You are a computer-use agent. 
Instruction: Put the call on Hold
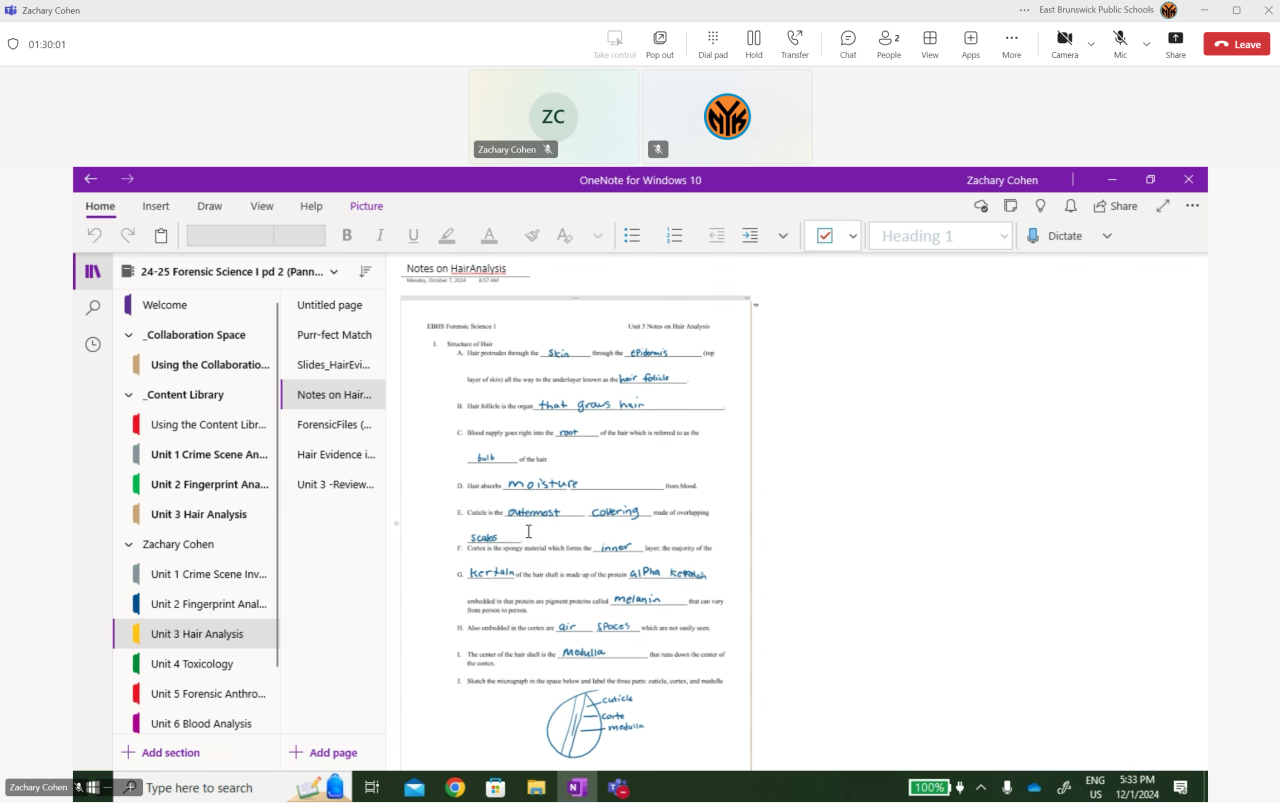pos(754,44)
